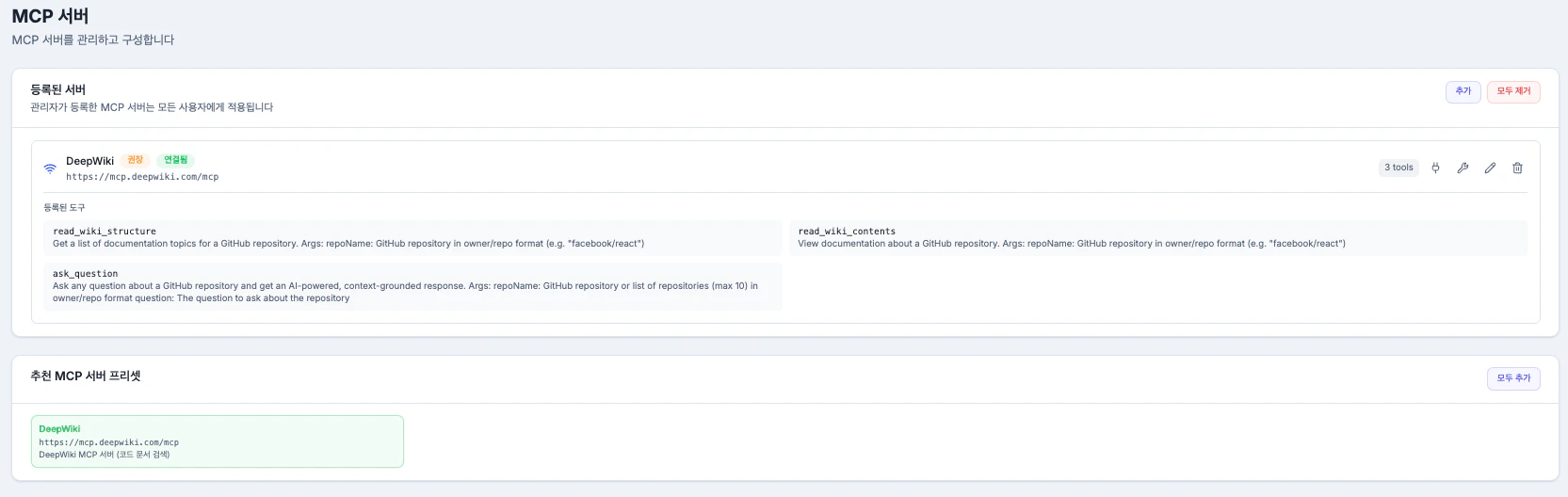
Task: Click the 모두 추가 button
Action: coord(1513,378)
